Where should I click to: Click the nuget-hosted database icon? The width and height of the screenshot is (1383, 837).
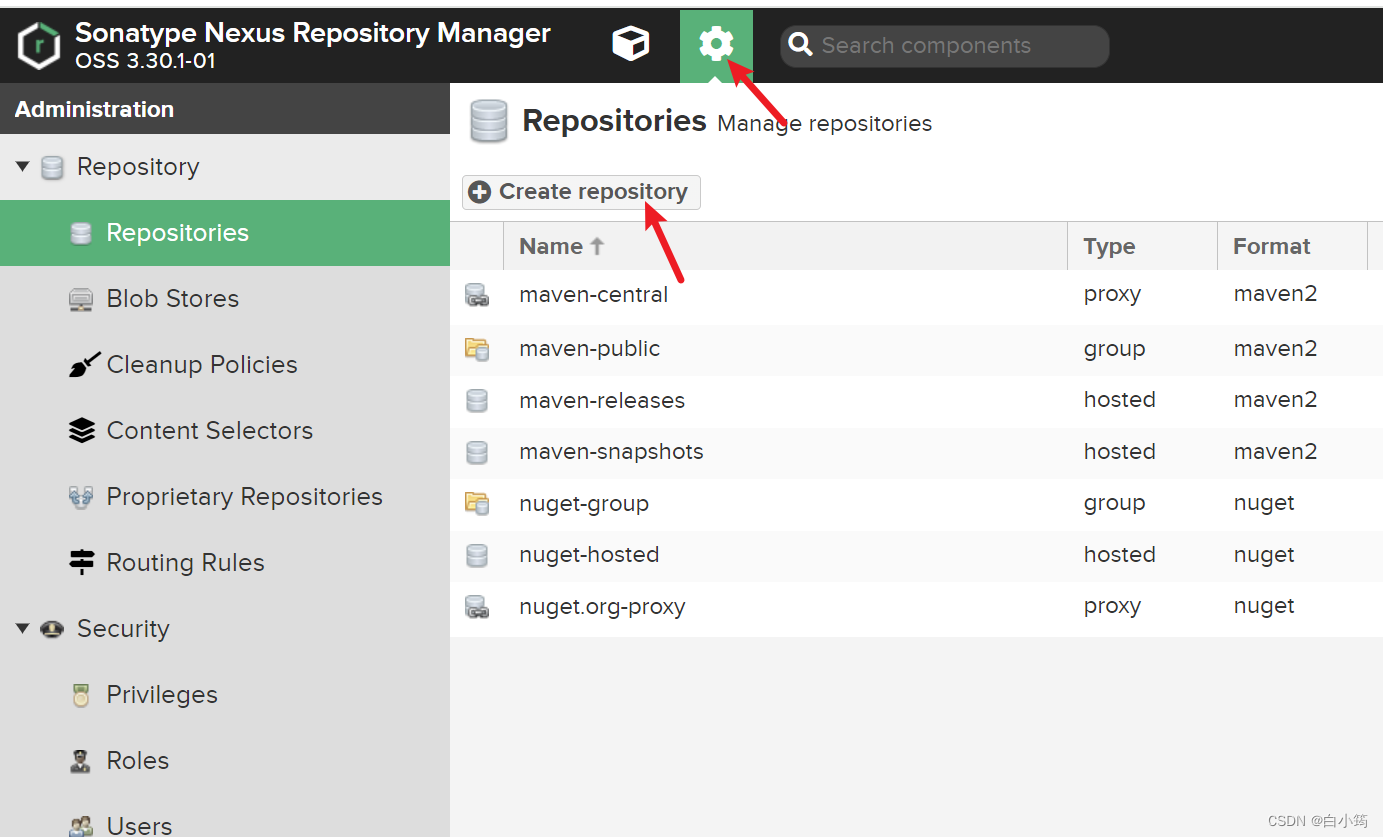pyautogui.click(x=477, y=555)
